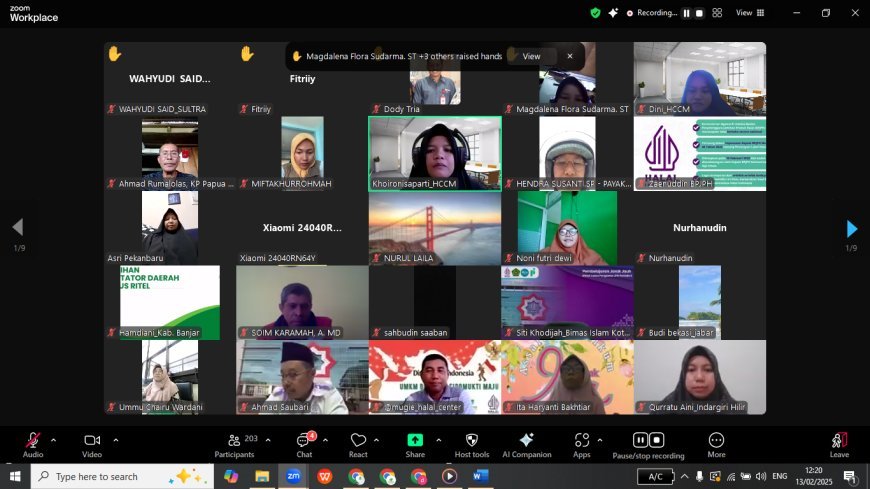Select Dini_HCCM video tile
Screen dimensions: 870x489
[700, 79]
